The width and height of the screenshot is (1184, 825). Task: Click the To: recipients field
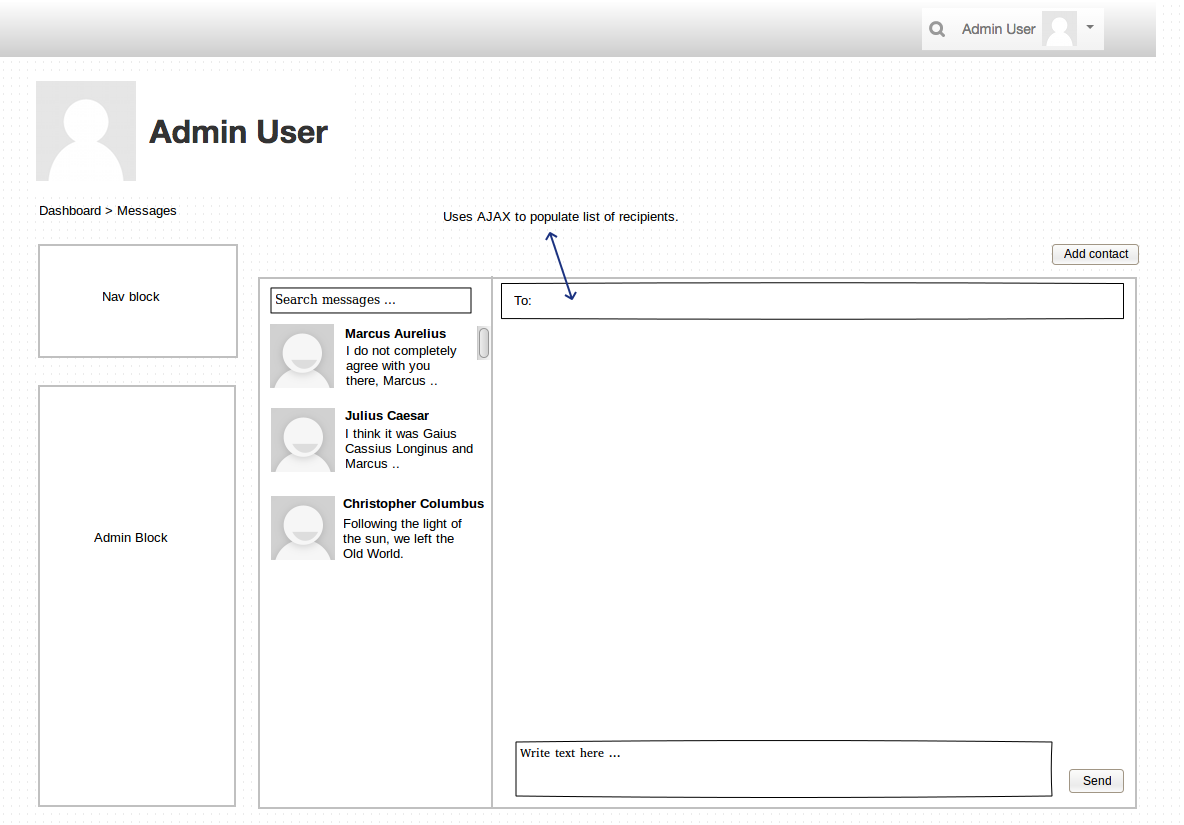(812, 300)
